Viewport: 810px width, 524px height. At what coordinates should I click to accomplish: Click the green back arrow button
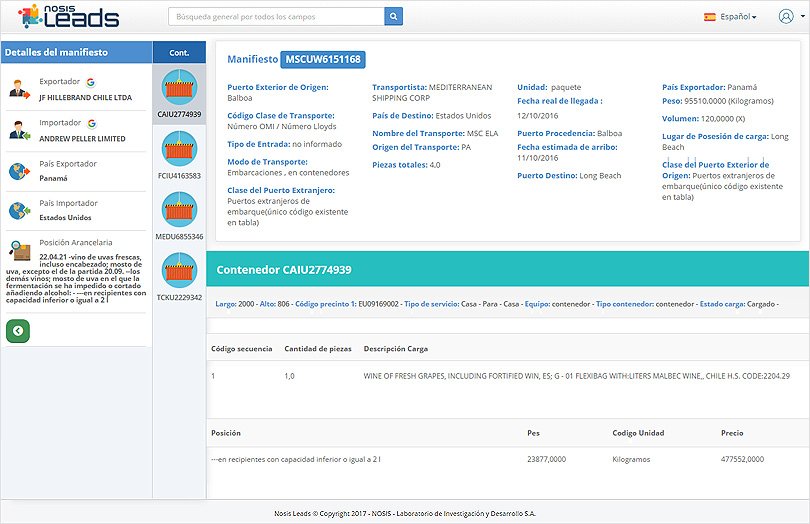(x=18, y=331)
